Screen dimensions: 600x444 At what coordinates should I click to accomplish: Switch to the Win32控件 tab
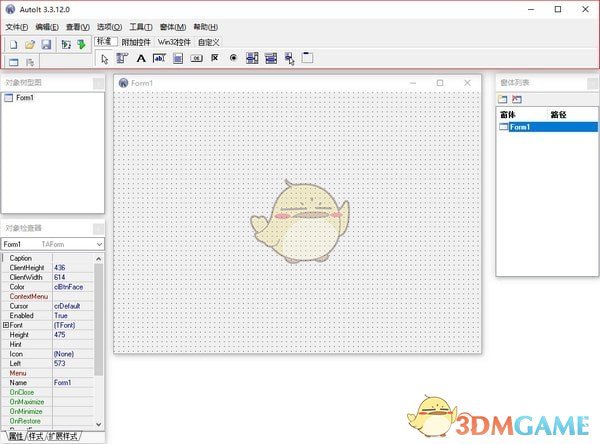tap(174, 42)
